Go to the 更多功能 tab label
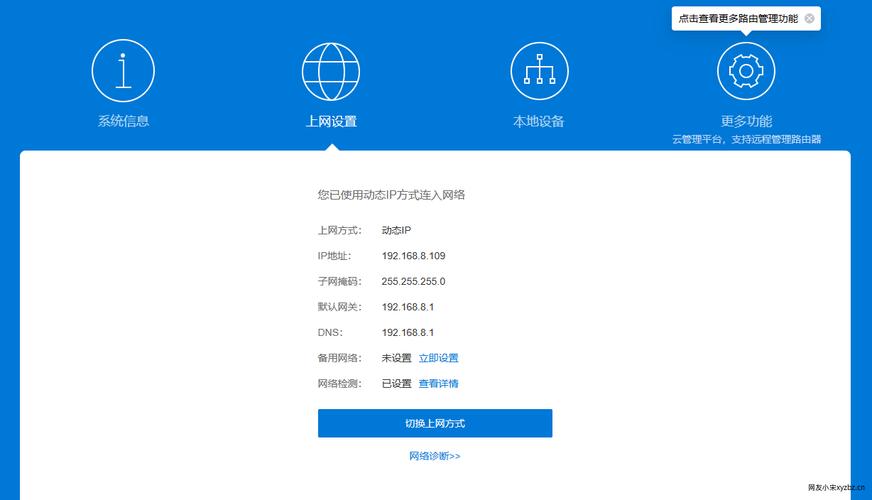The height and width of the screenshot is (500, 872). click(746, 121)
